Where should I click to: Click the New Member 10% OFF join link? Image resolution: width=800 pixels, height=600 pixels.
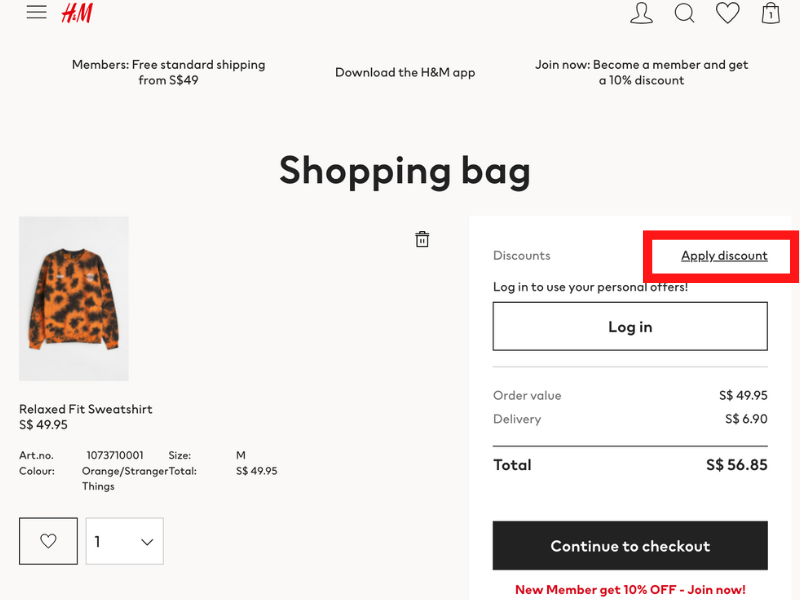630,590
